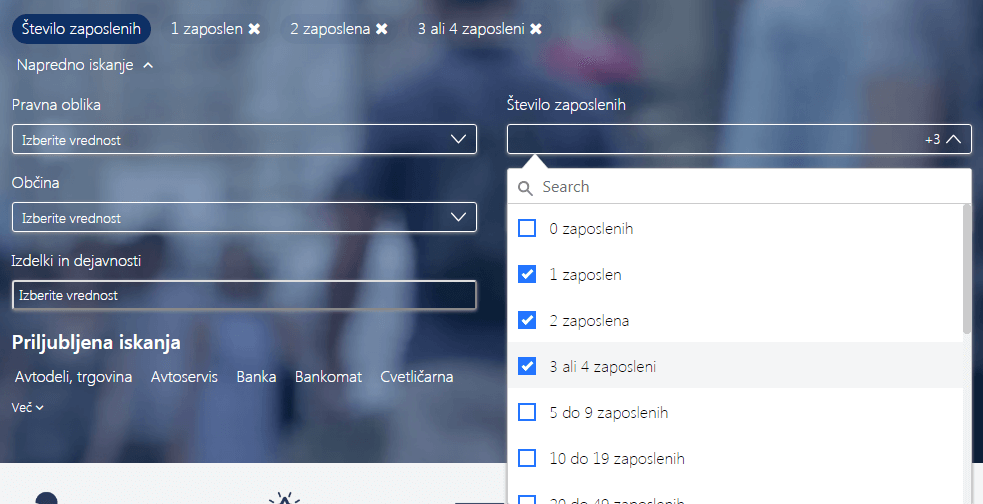Check the '0 zaposlenih' checkbox
Screen dimensions: 983x504
(x=527, y=229)
